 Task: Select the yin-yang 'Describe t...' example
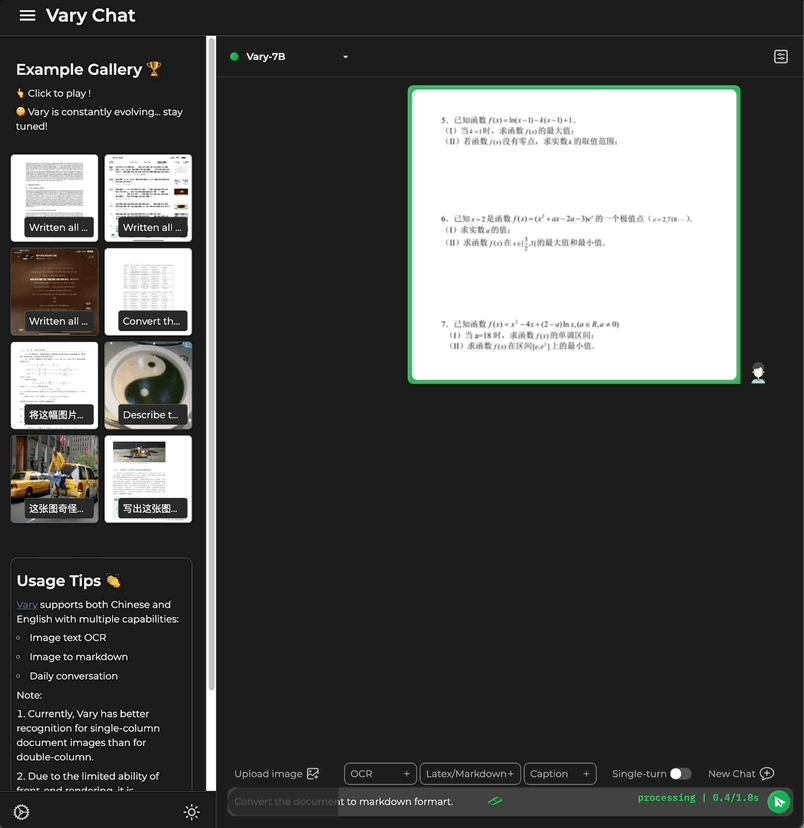(x=148, y=385)
